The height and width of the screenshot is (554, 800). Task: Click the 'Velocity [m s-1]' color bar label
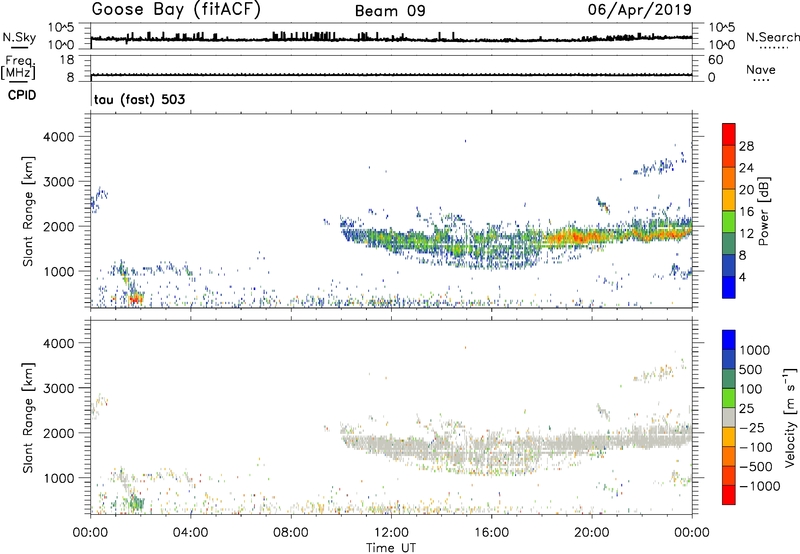click(790, 417)
